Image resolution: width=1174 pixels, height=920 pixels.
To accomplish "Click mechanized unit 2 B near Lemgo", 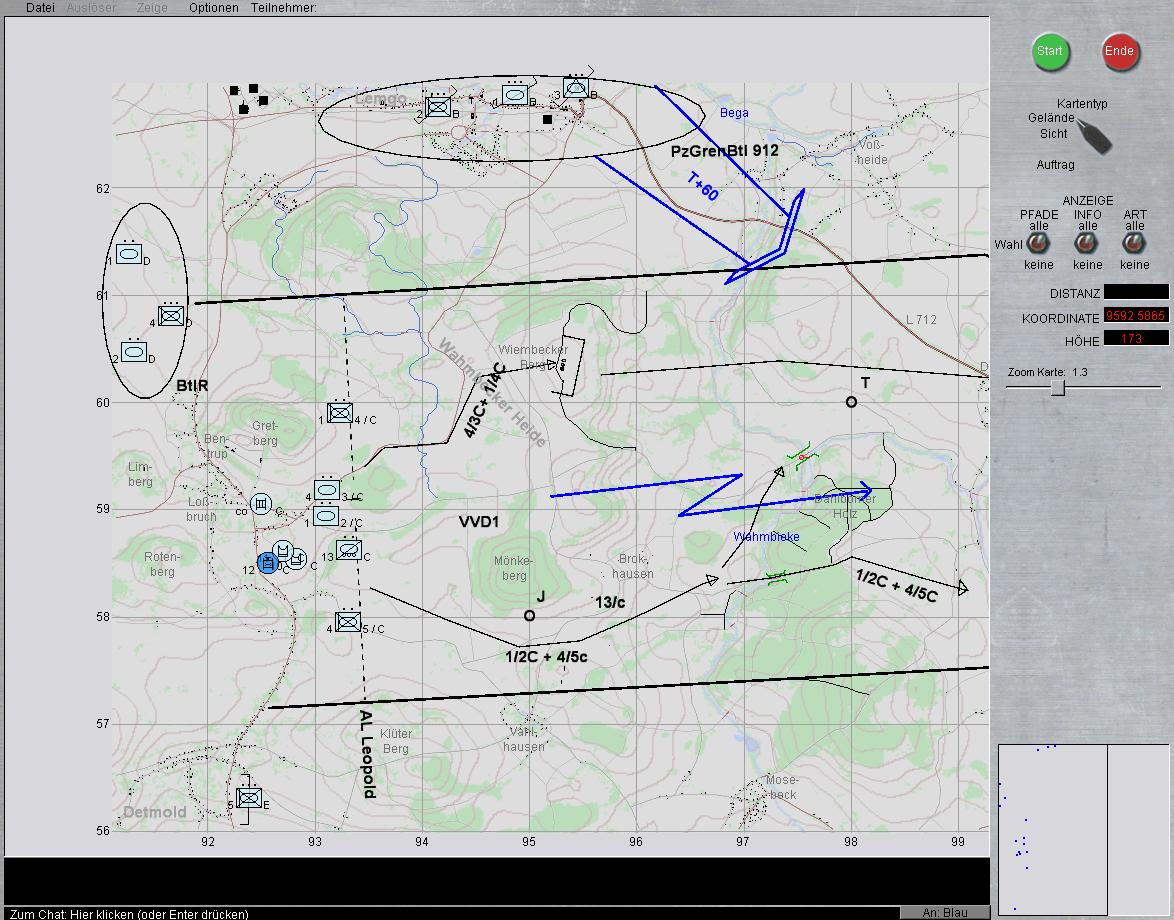I will click(x=438, y=107).
